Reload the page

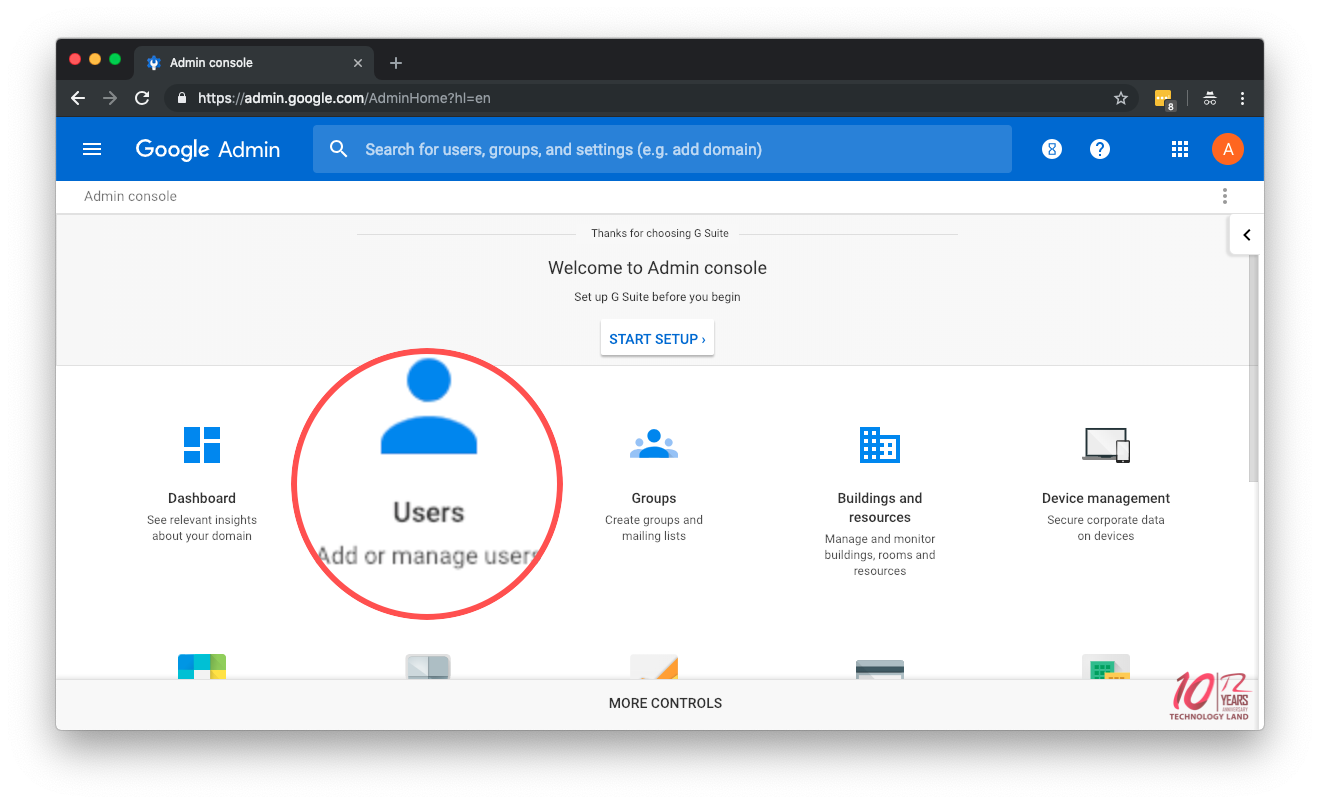(142, 98)
